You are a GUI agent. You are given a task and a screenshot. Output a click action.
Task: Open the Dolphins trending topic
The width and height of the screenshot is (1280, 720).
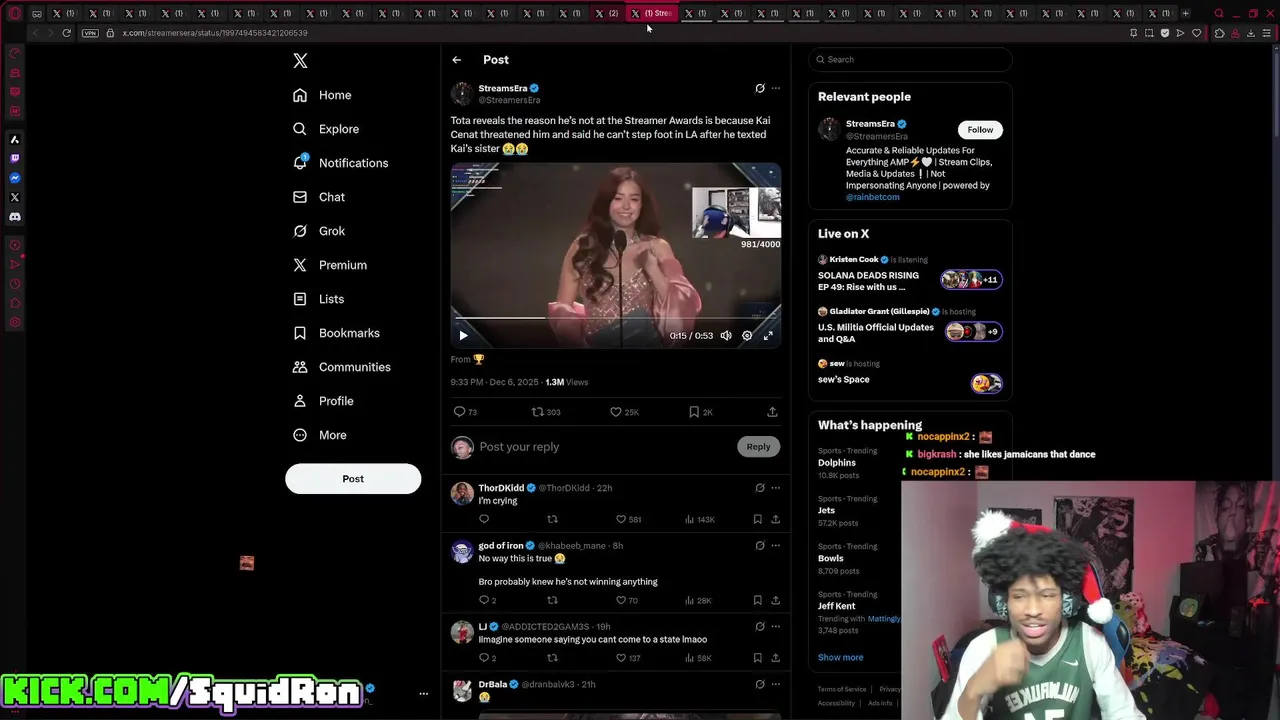[x=837, y=463]
